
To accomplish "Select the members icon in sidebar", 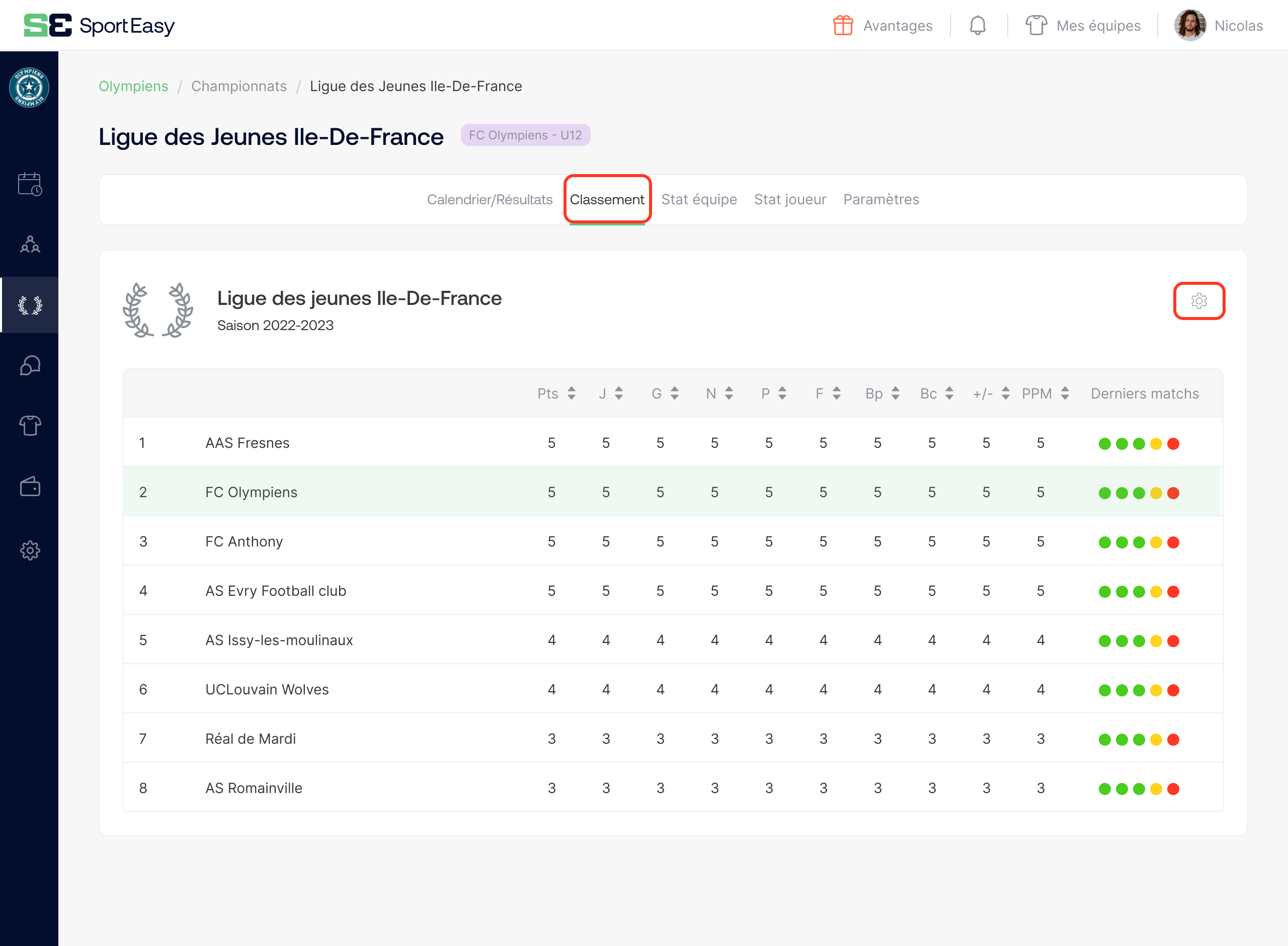I will [x=29, y=245].
